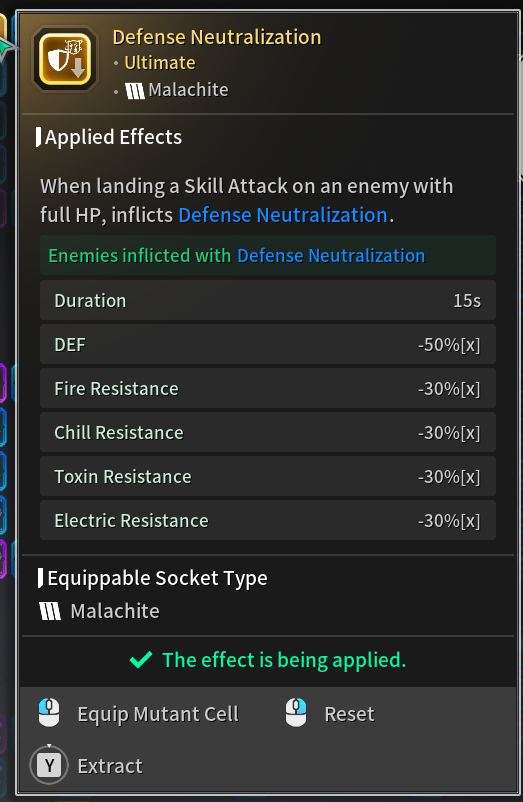The width and height of the screenshot is (523, 802).
Task: Select the Electric Resistance stat row
Action: point(268,520)
